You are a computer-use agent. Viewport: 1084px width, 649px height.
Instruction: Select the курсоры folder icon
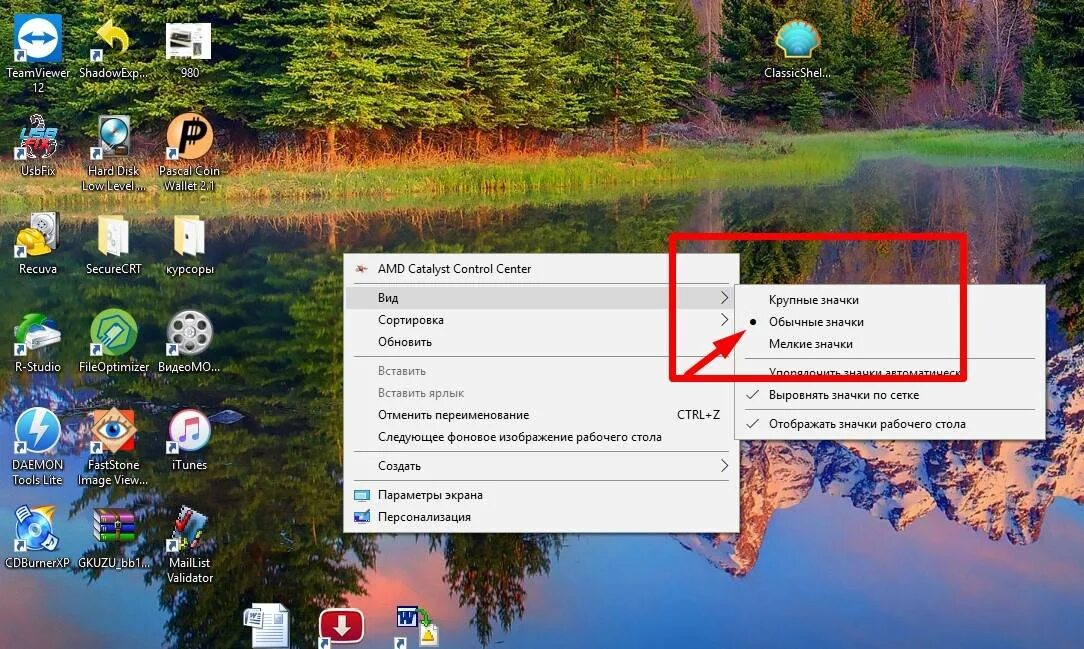tap(189, 235)
